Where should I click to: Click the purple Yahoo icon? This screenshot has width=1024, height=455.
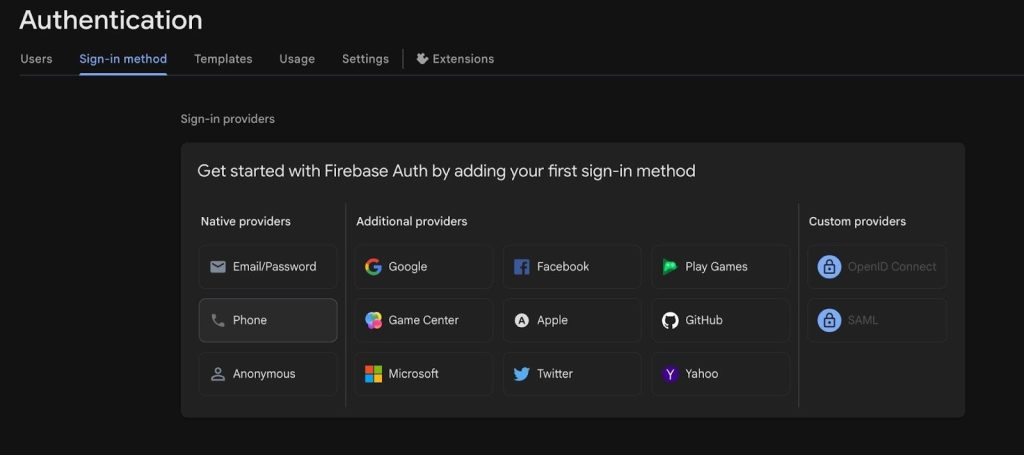[x=670, y=374]
